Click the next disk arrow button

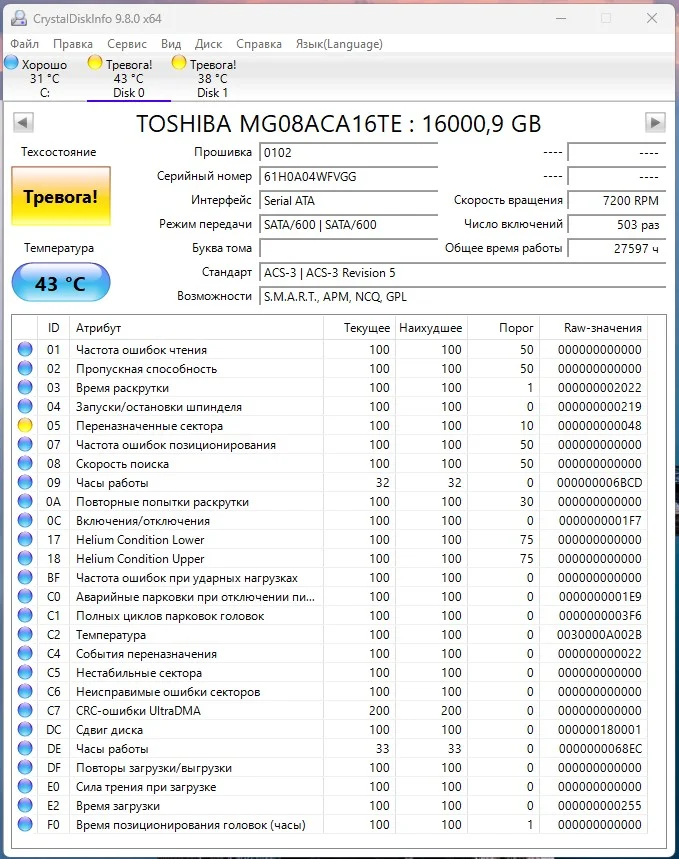coord(655,122)
